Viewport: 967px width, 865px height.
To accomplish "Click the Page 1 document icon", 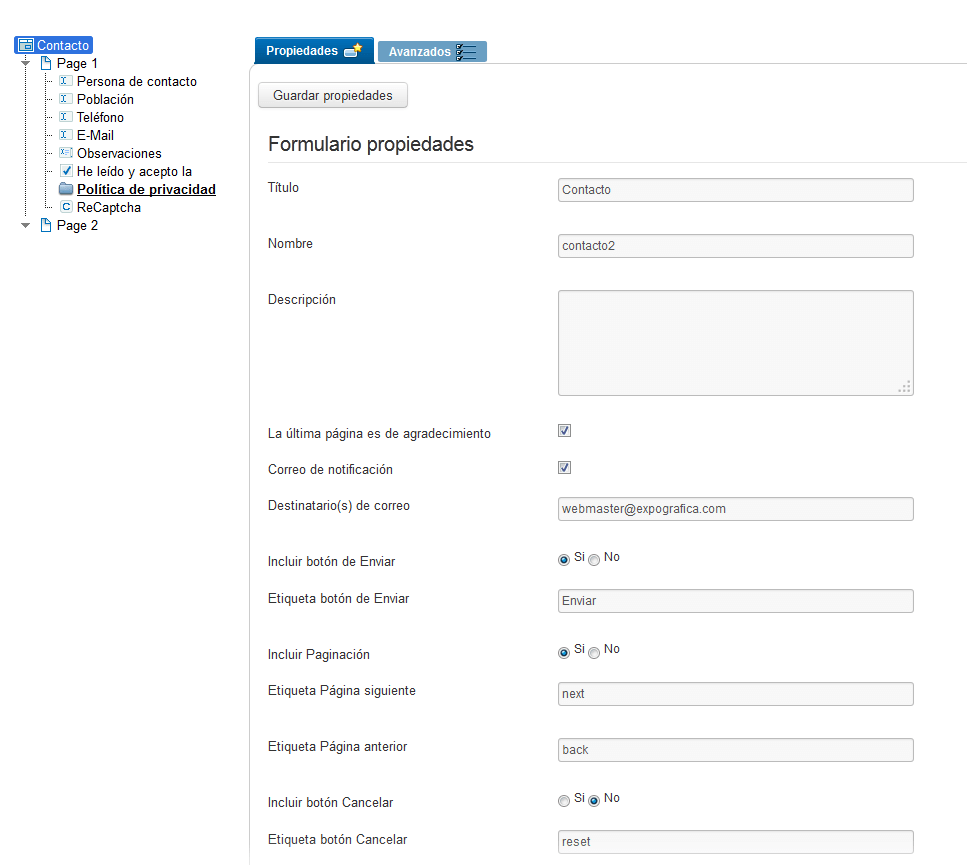I will point(46,63).
